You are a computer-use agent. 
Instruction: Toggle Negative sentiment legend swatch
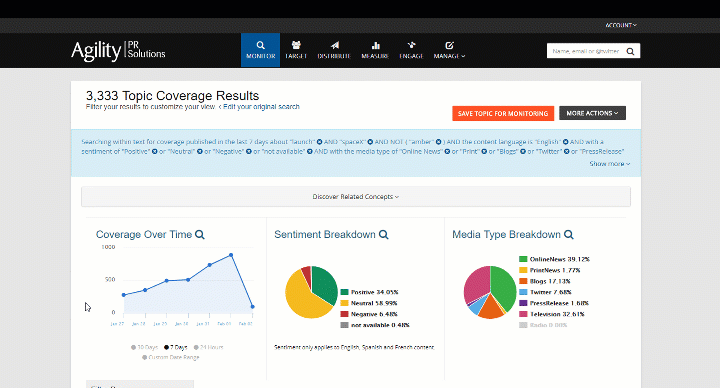(344, 314)
